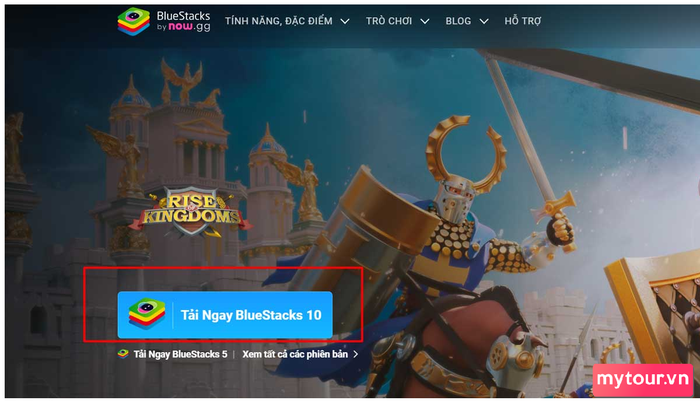This screenshot has height=405, width=700.
Task: Click the mytour.vn watermark badge
Action: point(643,379)
